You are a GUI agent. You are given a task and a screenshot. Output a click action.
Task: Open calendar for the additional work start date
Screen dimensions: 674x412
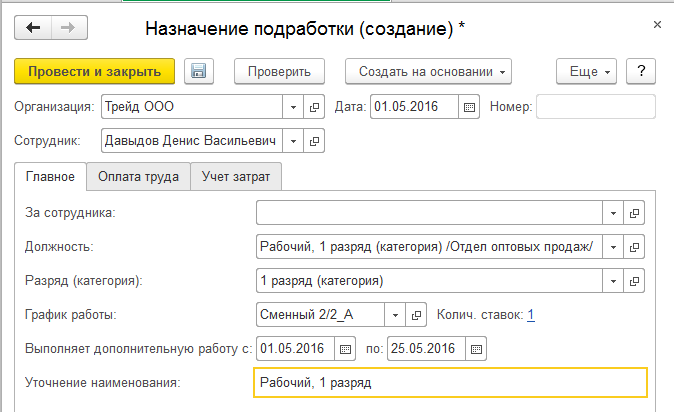tap(345, 348)
